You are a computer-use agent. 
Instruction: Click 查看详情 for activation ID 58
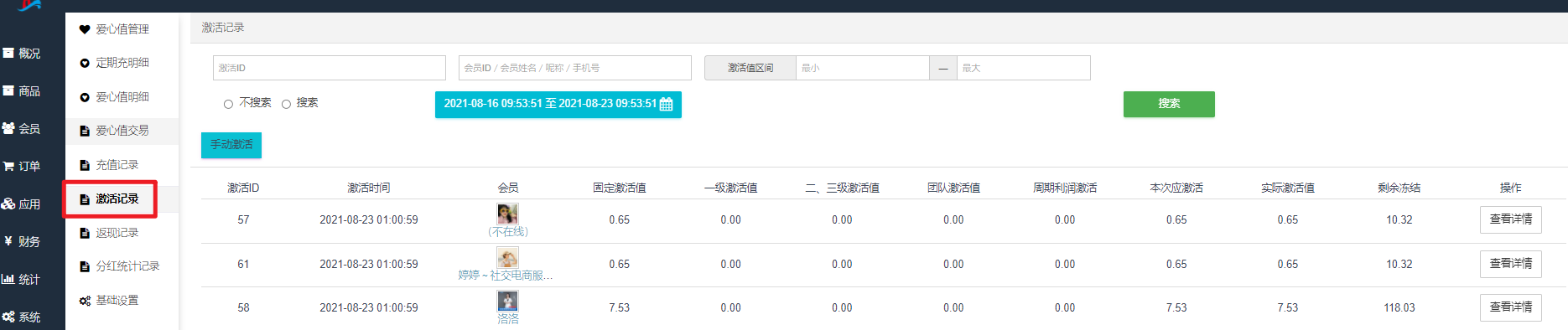tap(1510, 307)
